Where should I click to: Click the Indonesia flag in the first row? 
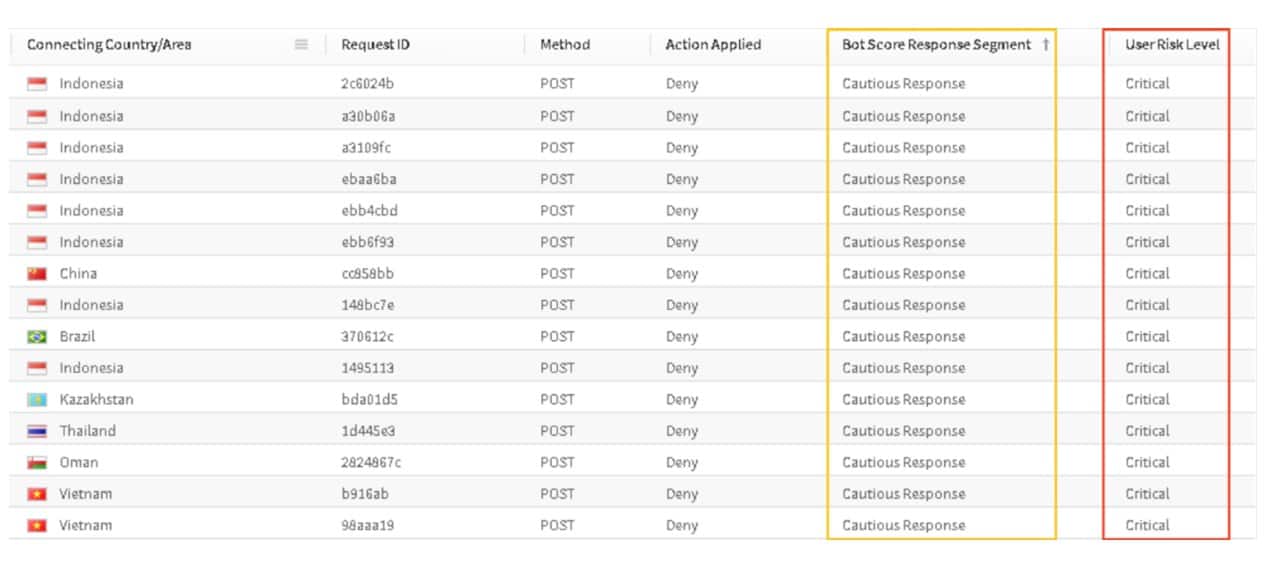(x=37, y=84)
